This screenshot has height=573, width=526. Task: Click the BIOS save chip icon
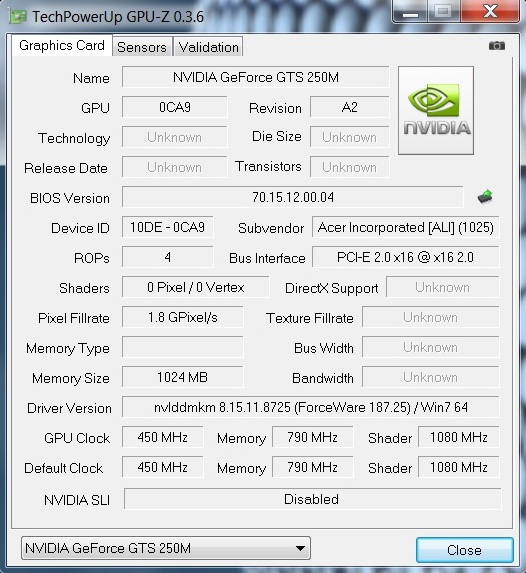click(485, 197)
